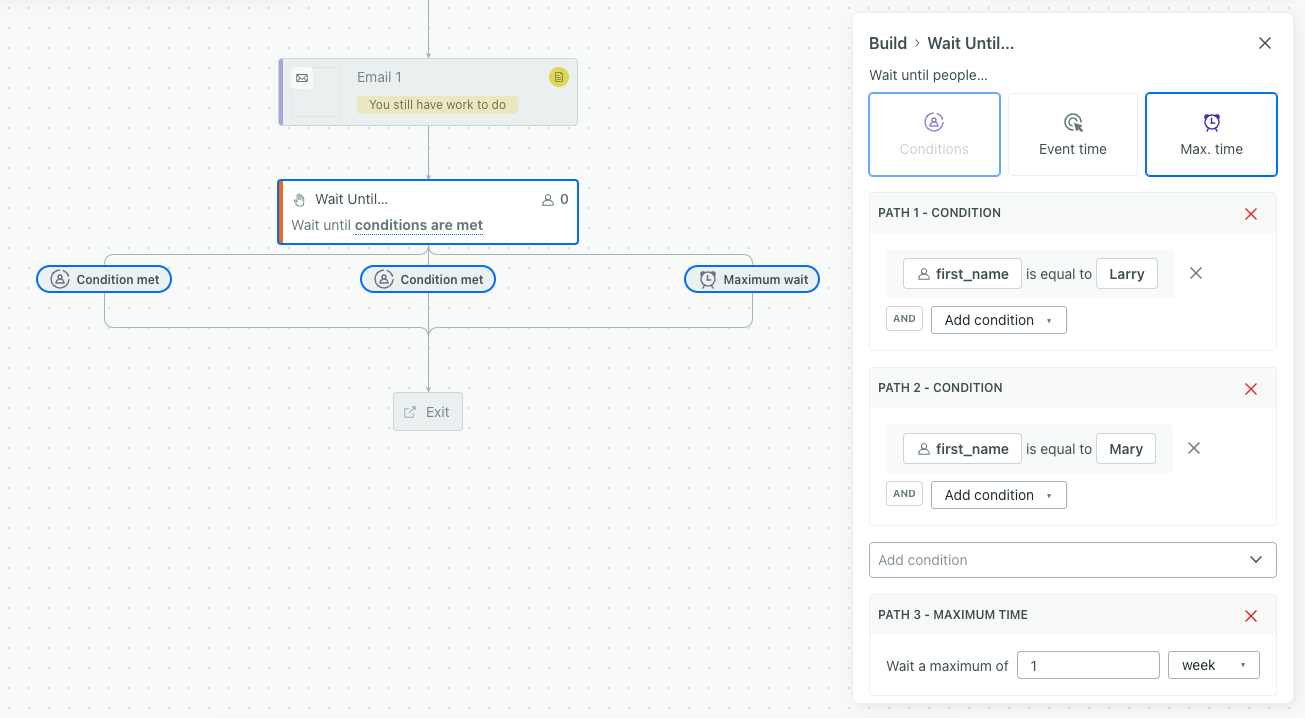Select the Maximum wait branch
Viewport: 1305px width, 718px height.
(752, 279)
